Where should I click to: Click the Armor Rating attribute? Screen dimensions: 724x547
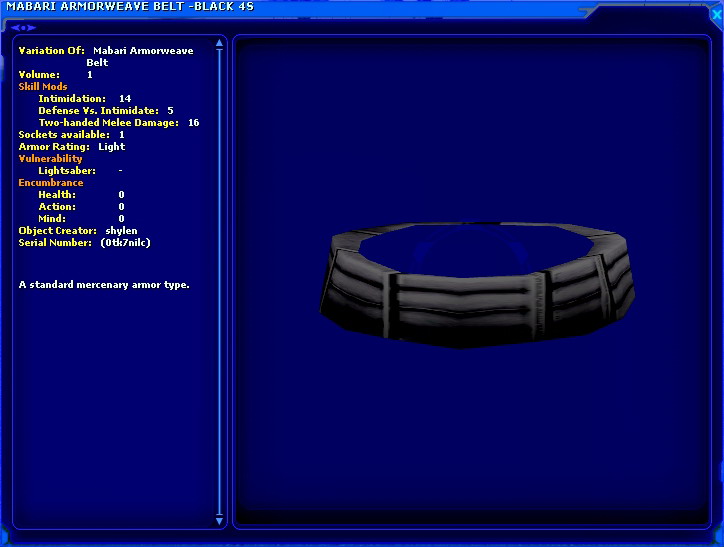click(x=71, y=147)
